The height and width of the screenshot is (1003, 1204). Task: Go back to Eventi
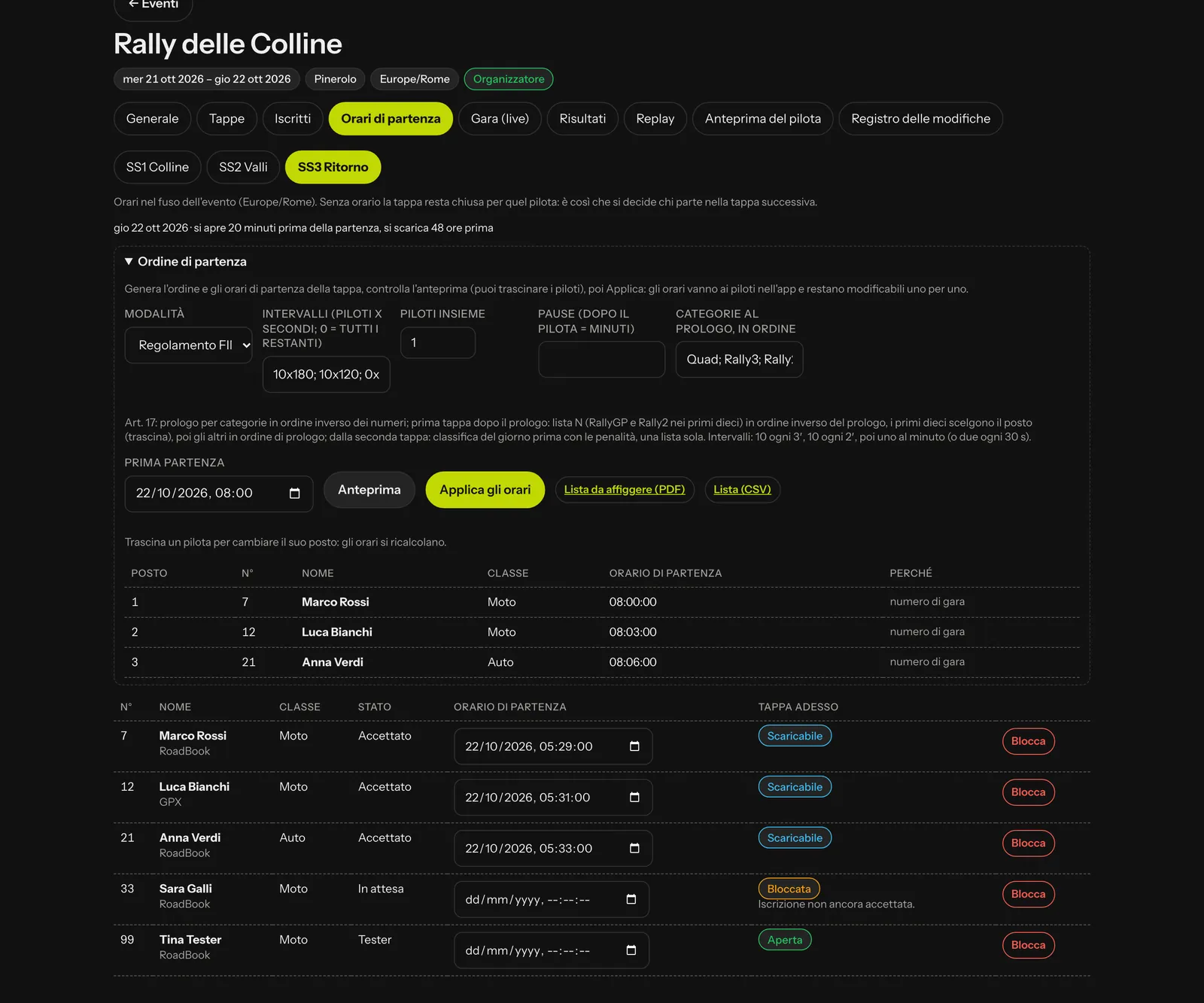pos(154,6)
